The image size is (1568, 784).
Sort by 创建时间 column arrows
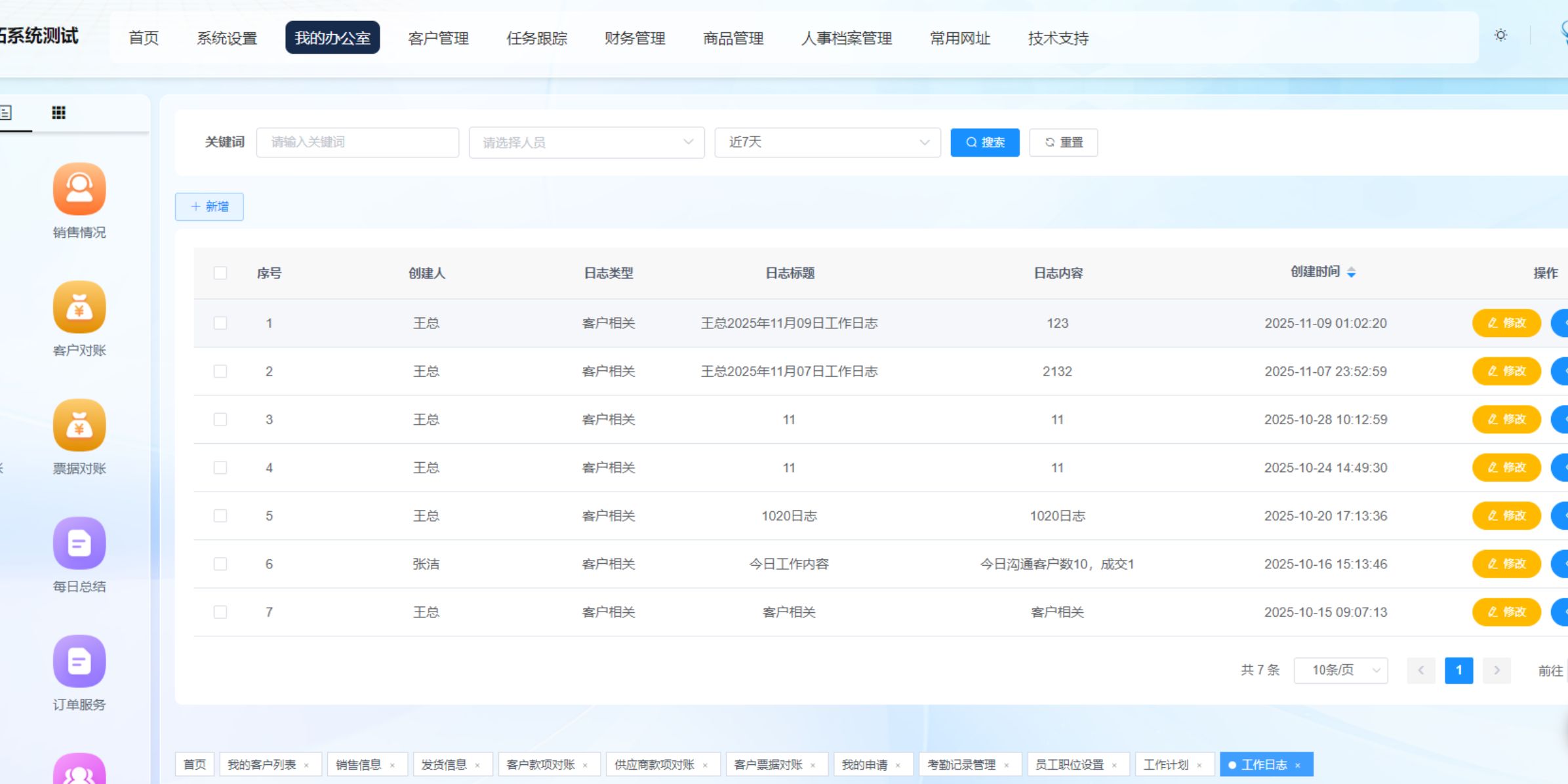click(x=1351, y=272)
